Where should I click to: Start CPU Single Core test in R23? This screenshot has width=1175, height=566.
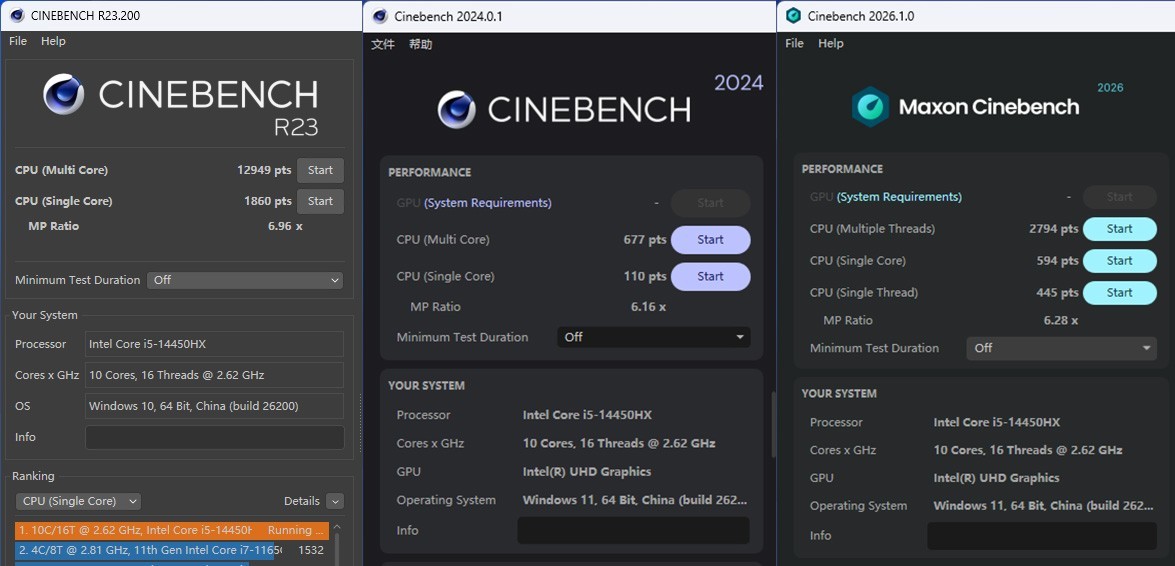click(320, 201)
